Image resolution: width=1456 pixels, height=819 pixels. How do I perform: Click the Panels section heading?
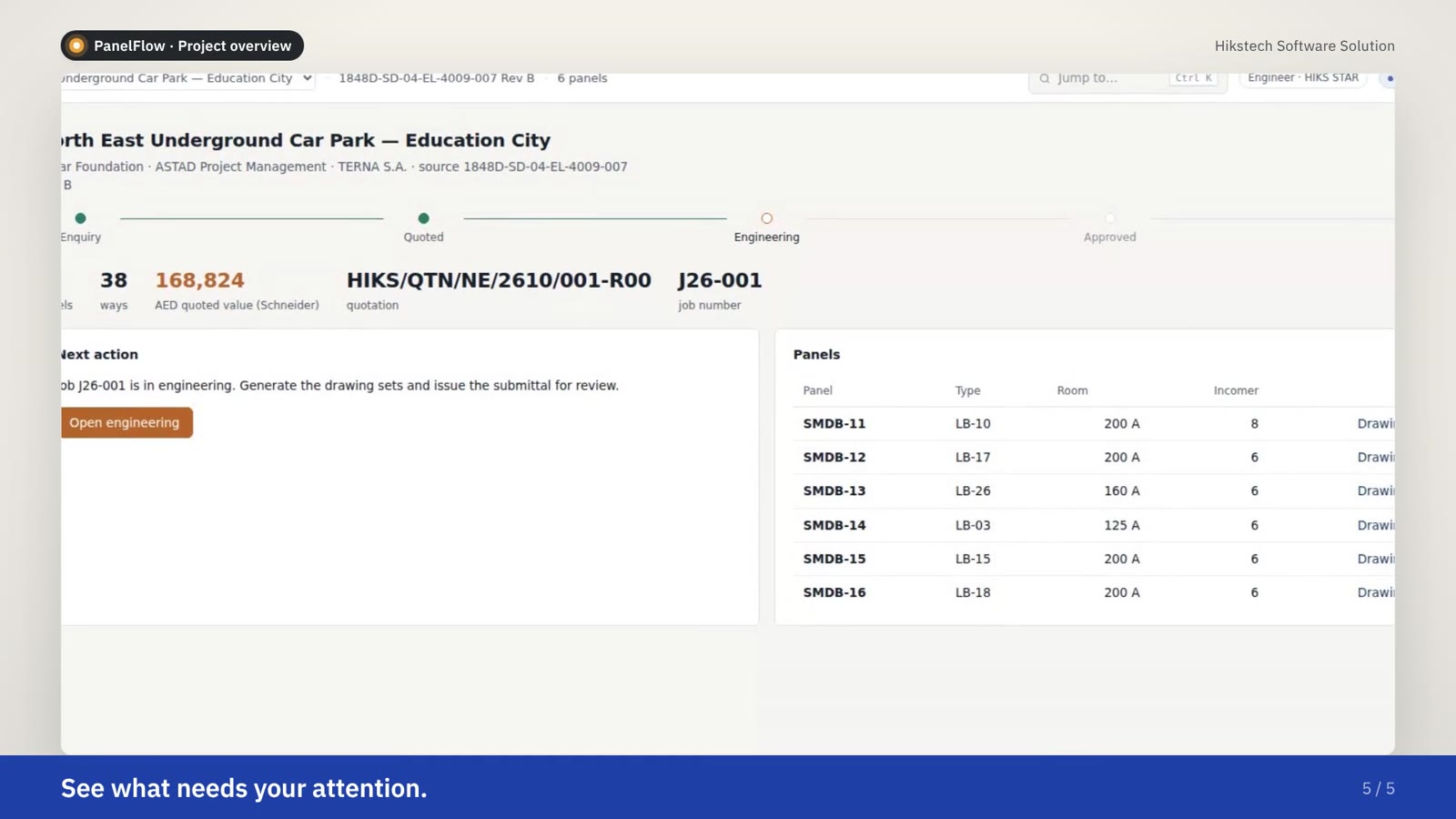tap(816, 354)
